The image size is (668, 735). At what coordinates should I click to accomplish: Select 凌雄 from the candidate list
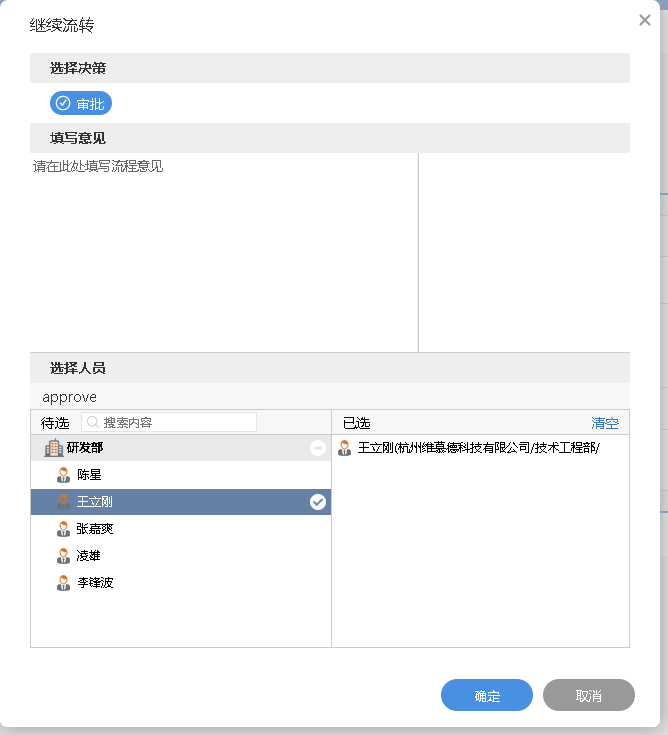(x=90, y=556)
